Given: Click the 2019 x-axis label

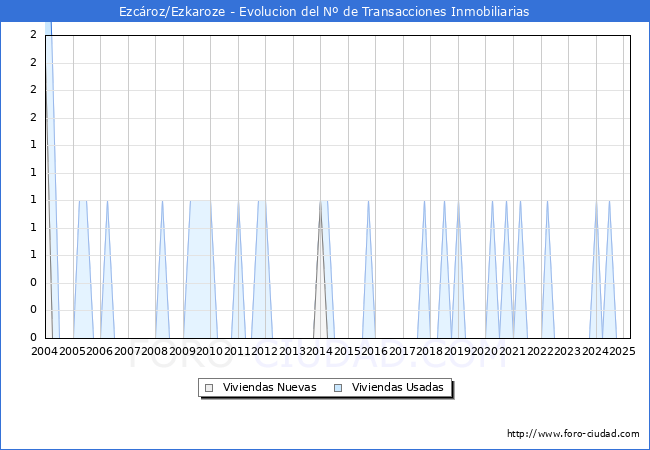Looking at the screenshot, I should pyautogui.click(x=457, y=351).
